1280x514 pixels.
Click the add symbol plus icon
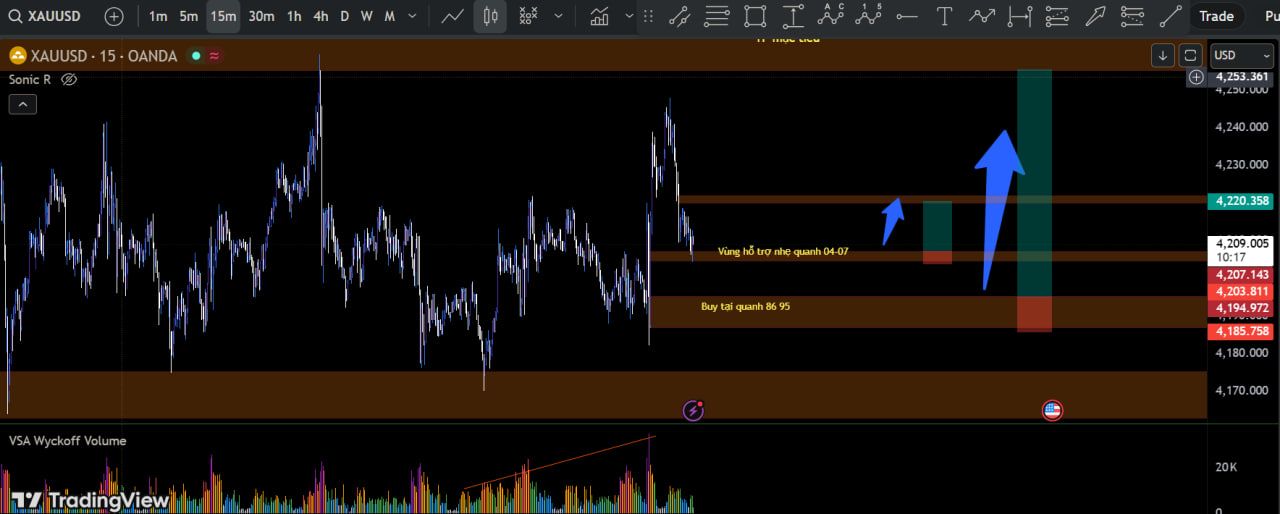point(114,16)
